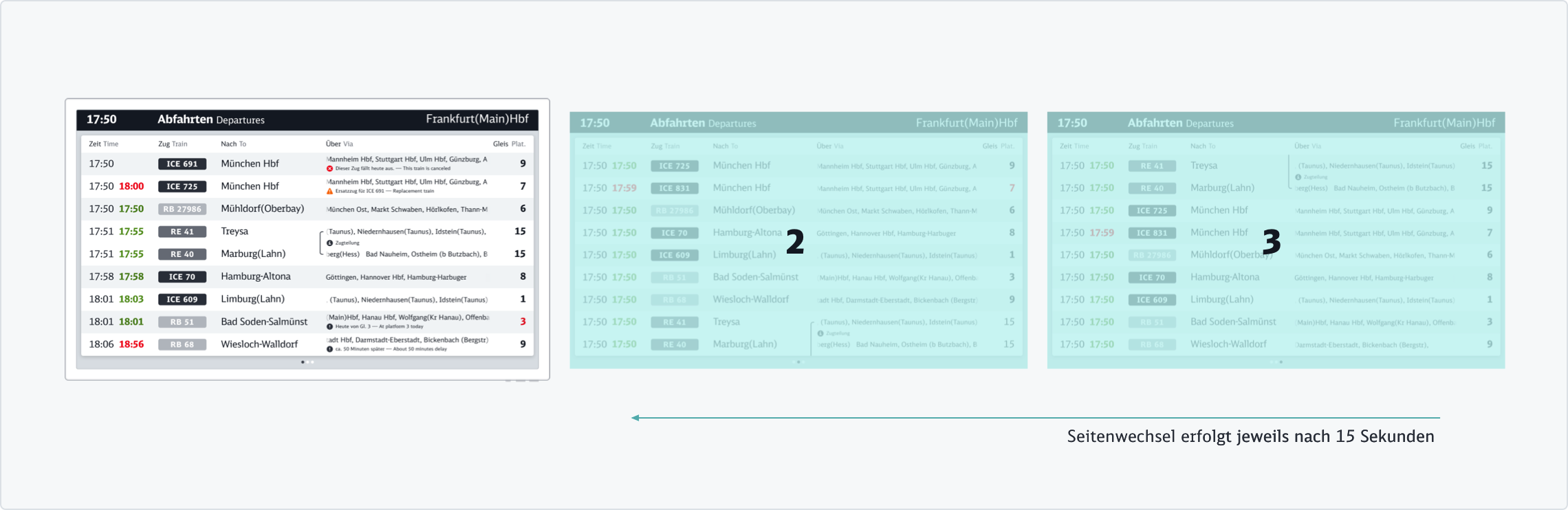Click the Zugteilung info icon on page 2

820,333
